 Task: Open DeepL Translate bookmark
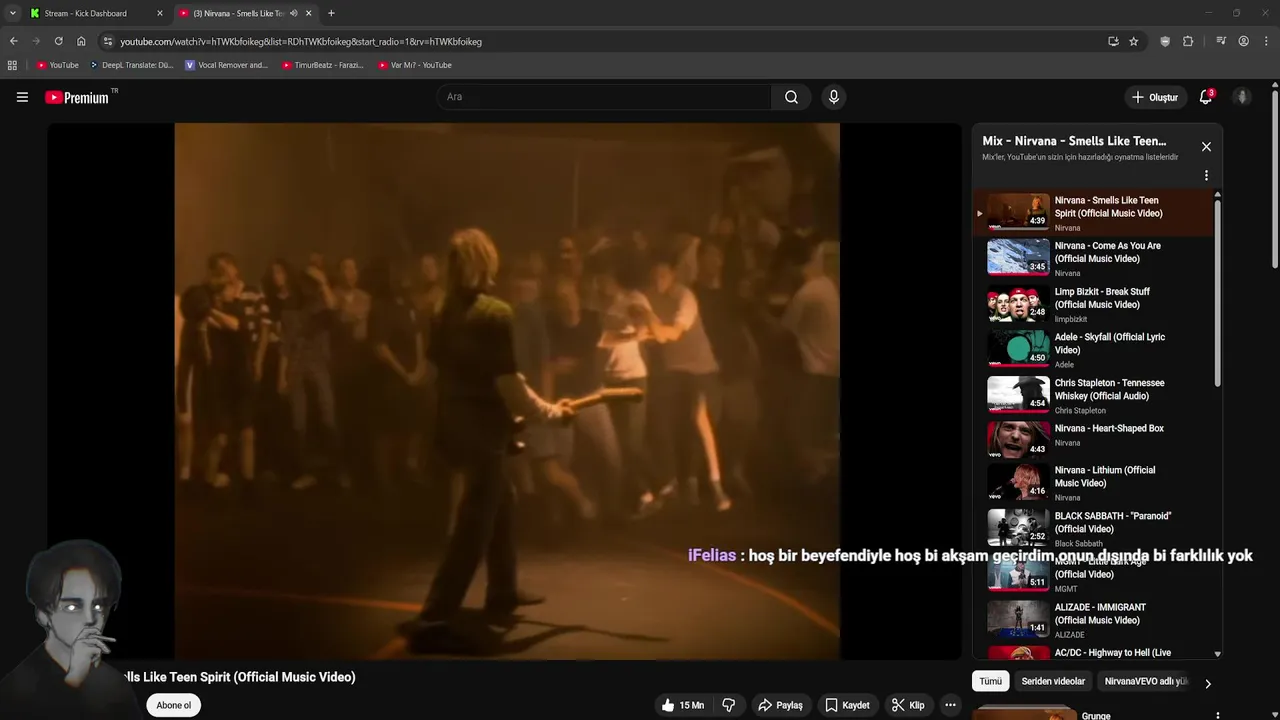pyautogui.click(x=131, y=65)
